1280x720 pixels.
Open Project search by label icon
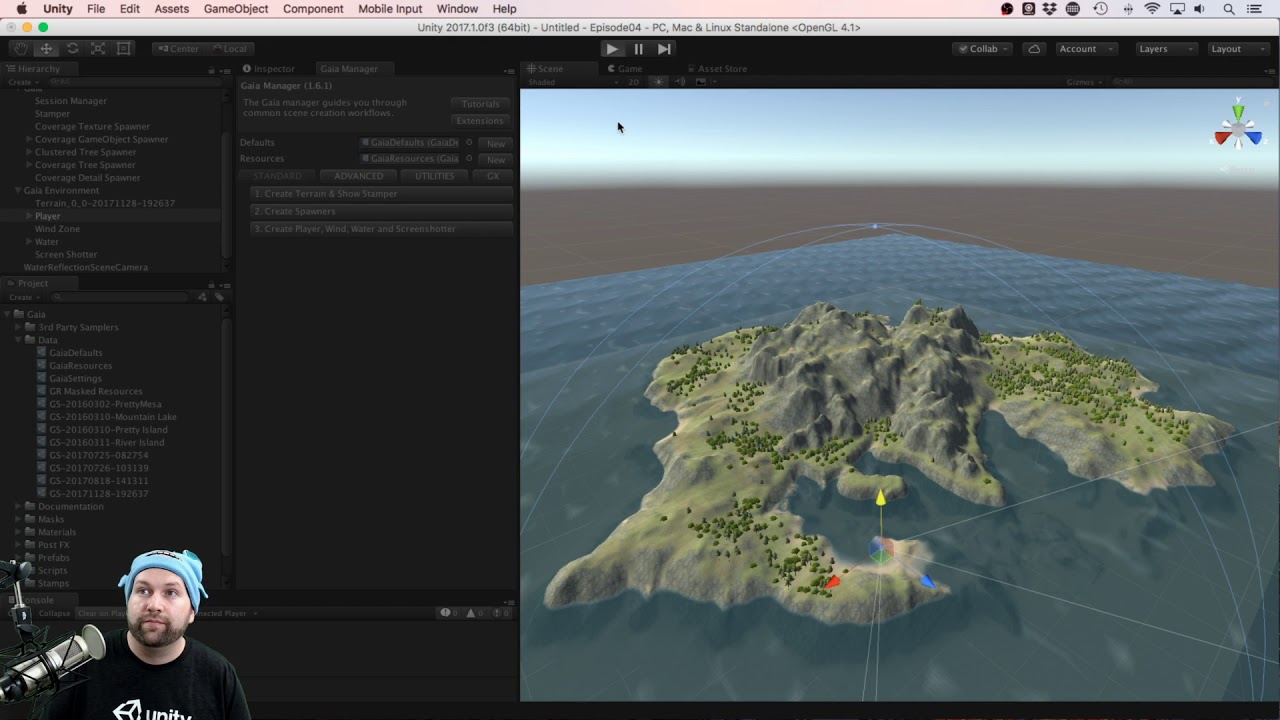click(x=219, y=297)
